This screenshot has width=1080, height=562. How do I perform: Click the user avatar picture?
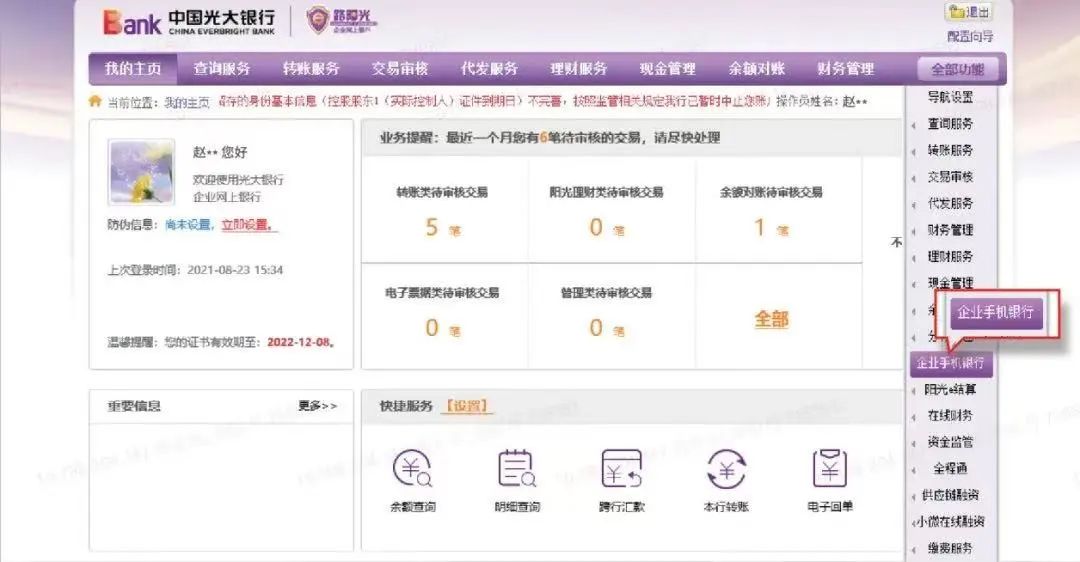[x=141, y=171]
